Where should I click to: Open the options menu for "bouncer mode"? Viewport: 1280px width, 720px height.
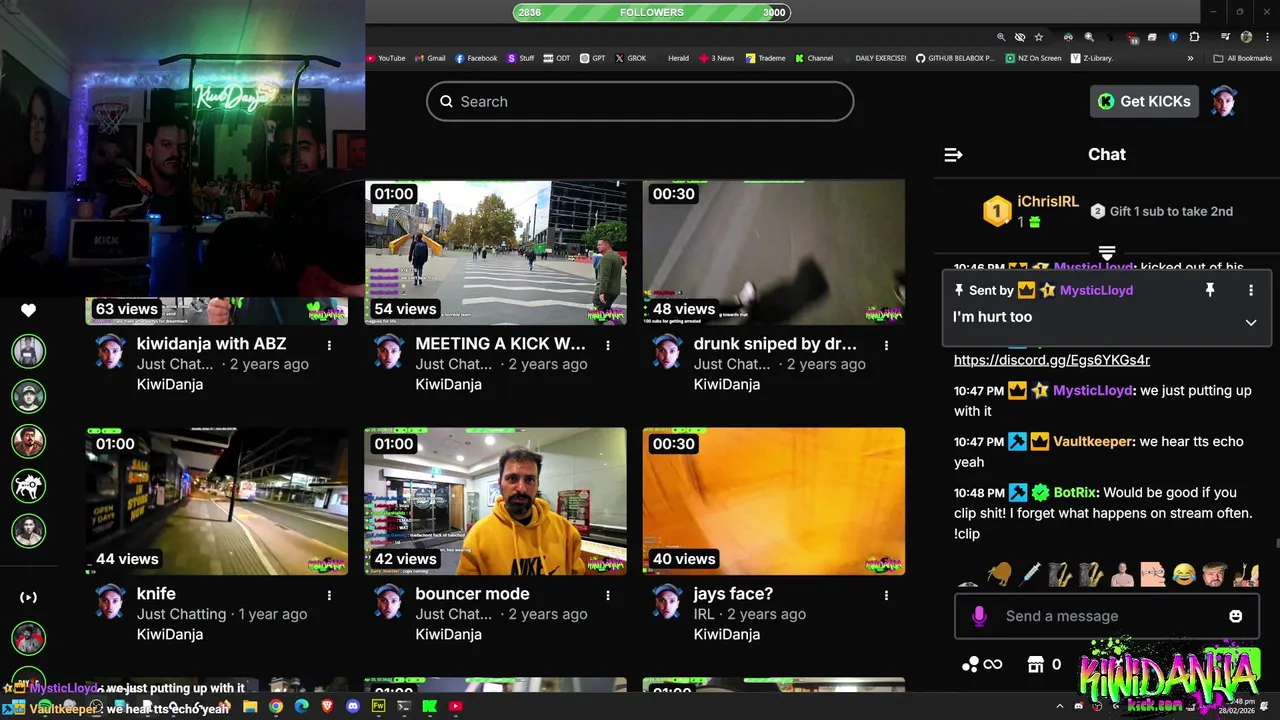pos(608,595)
